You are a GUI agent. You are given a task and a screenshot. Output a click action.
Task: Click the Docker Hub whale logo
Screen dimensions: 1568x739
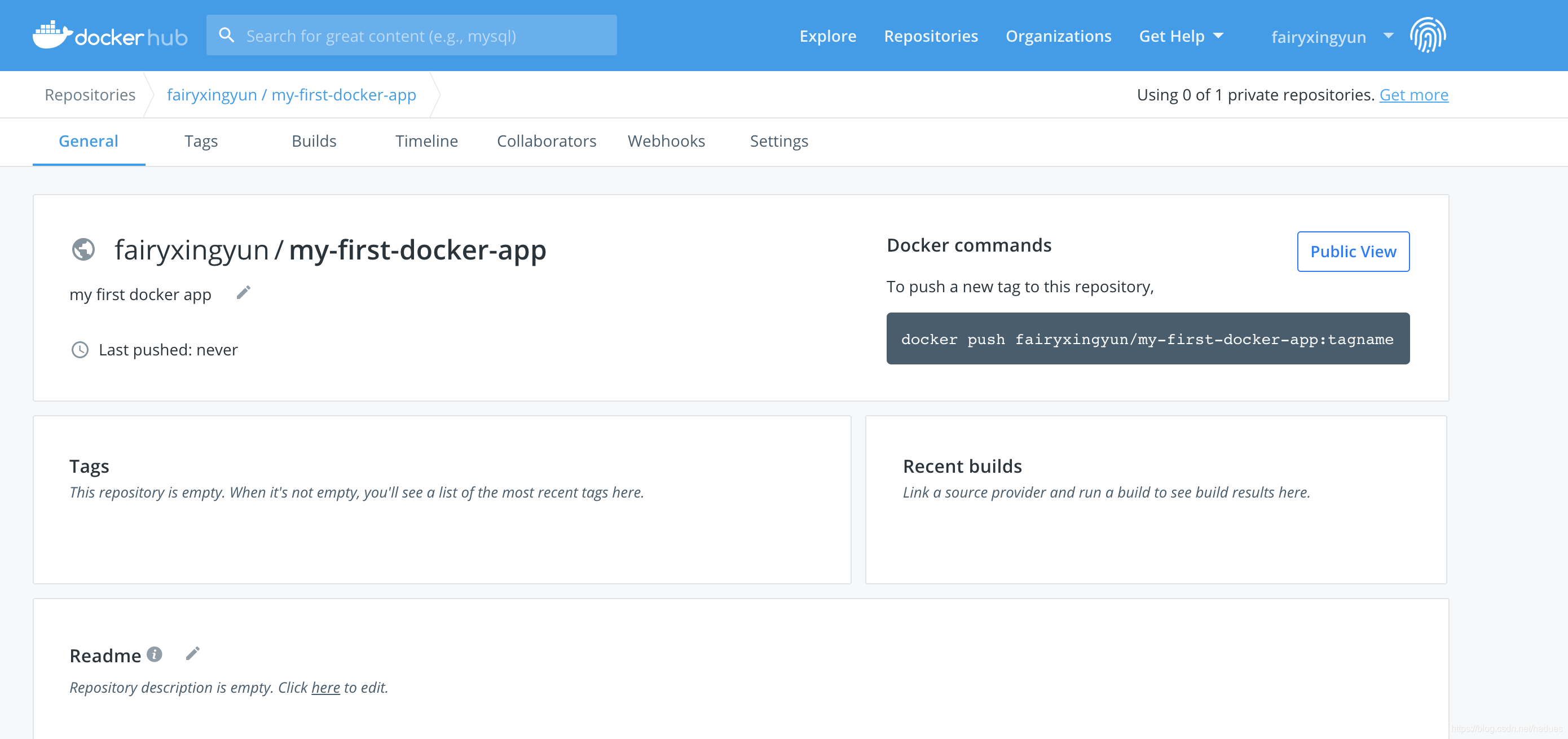(109, 36)
